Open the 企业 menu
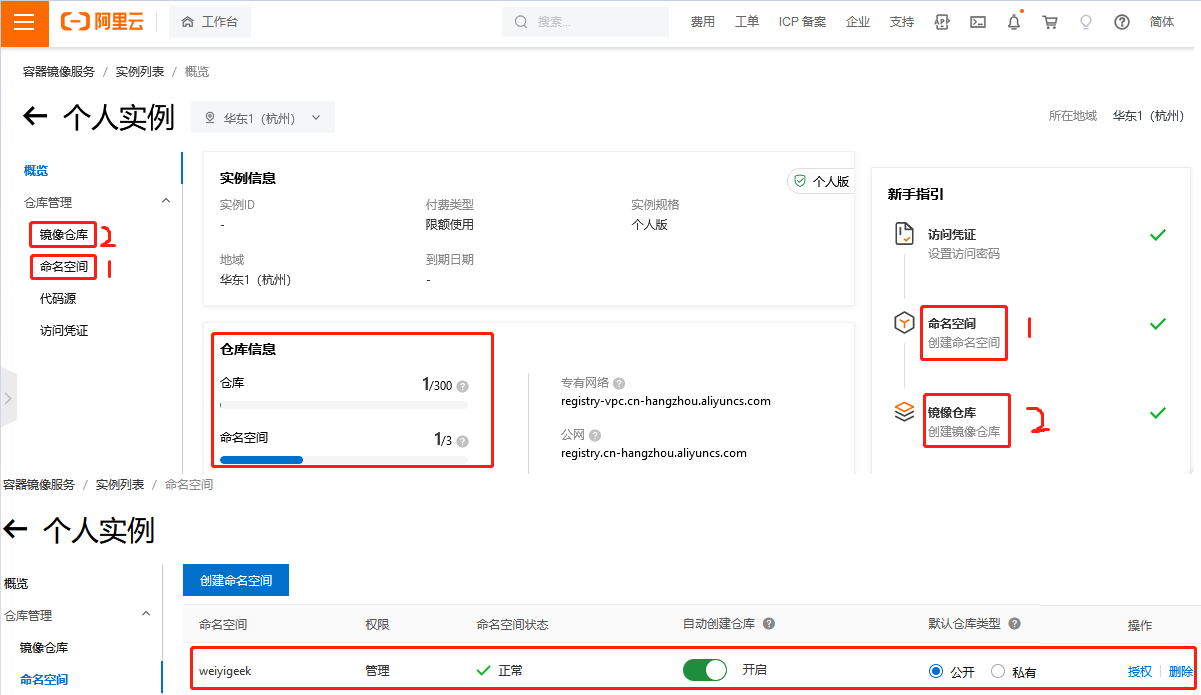 click(x=858, y=22)
